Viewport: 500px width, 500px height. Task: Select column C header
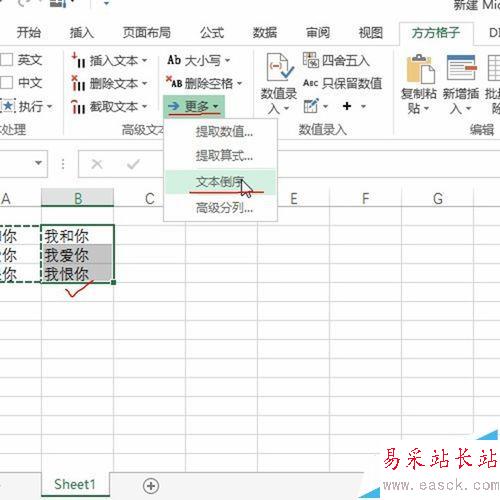point(150,199)
